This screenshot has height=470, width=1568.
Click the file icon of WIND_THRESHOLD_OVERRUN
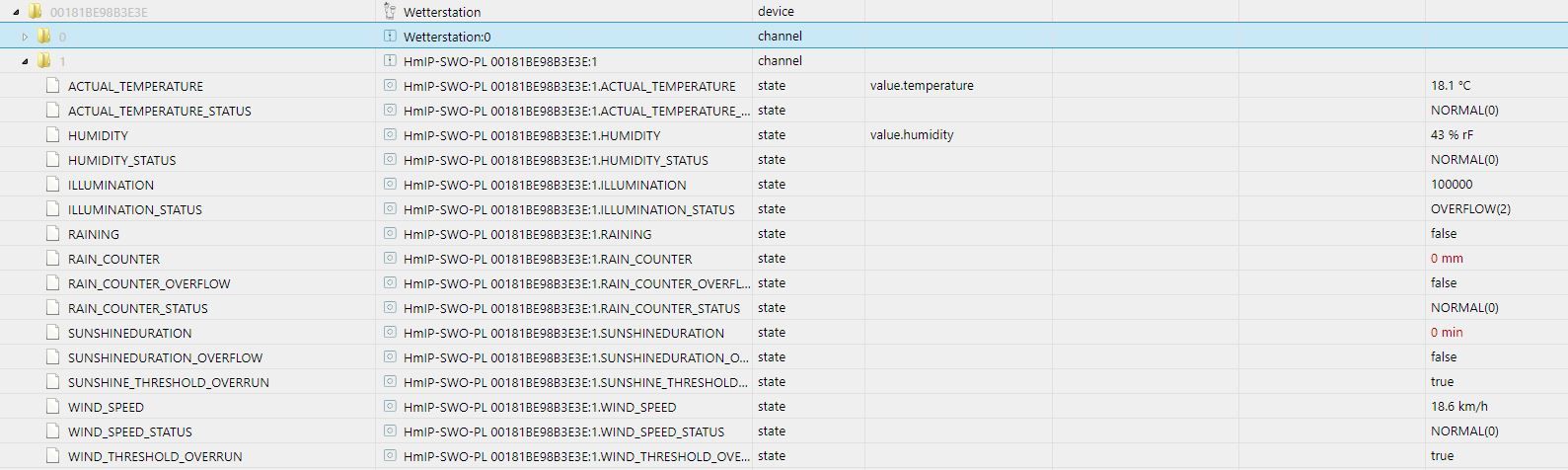(x=53, y=456)
